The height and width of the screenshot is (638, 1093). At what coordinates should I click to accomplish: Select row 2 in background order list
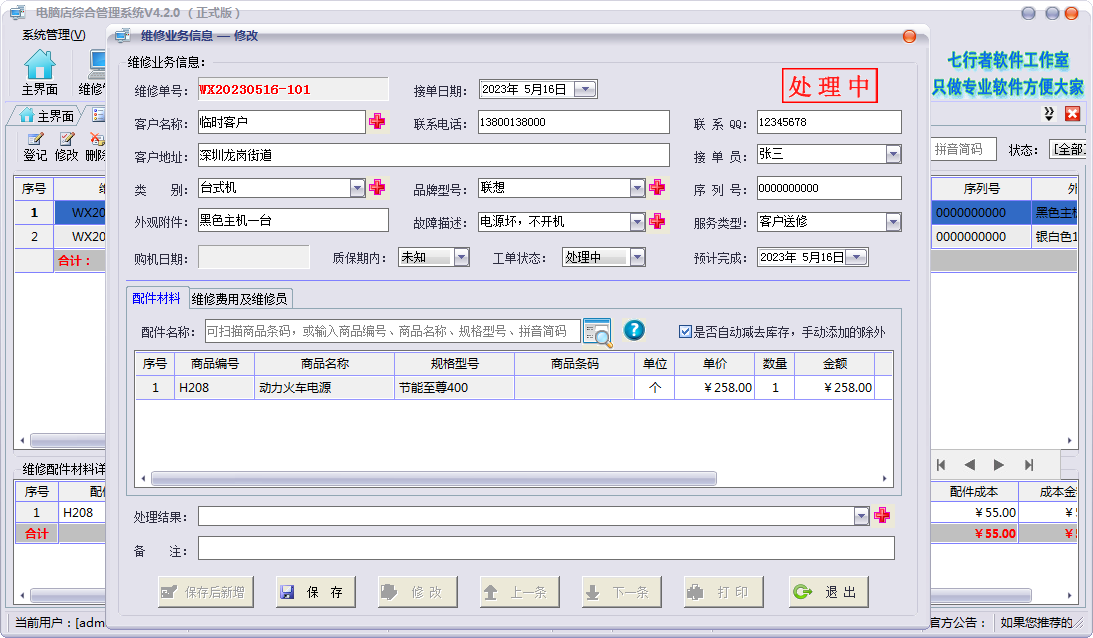(x=59, y=237)
